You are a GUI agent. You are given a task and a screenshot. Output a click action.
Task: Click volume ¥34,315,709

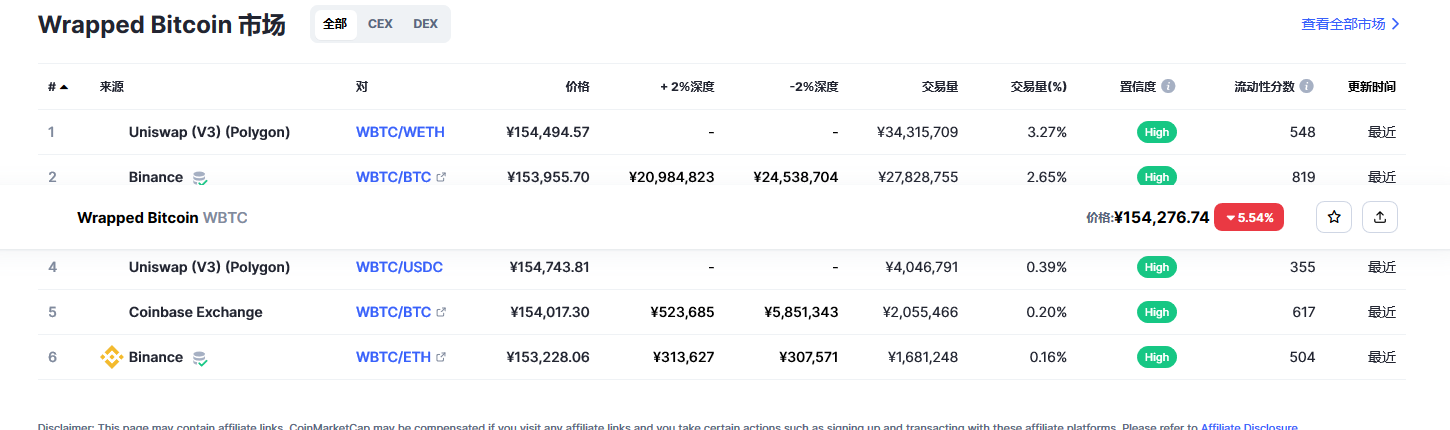917,132
